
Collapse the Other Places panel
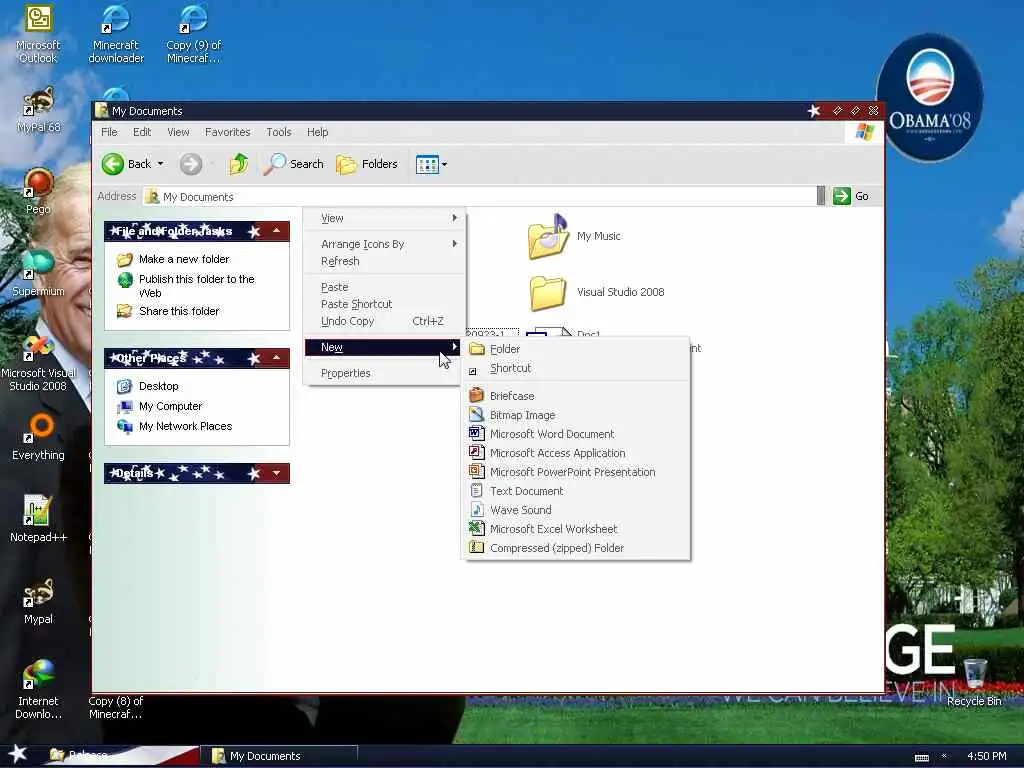coord(277,357)
